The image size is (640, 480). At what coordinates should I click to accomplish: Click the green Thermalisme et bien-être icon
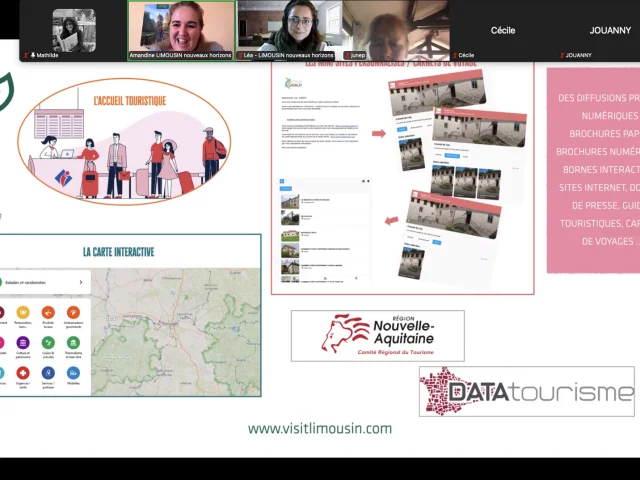(x=73, y=343)
